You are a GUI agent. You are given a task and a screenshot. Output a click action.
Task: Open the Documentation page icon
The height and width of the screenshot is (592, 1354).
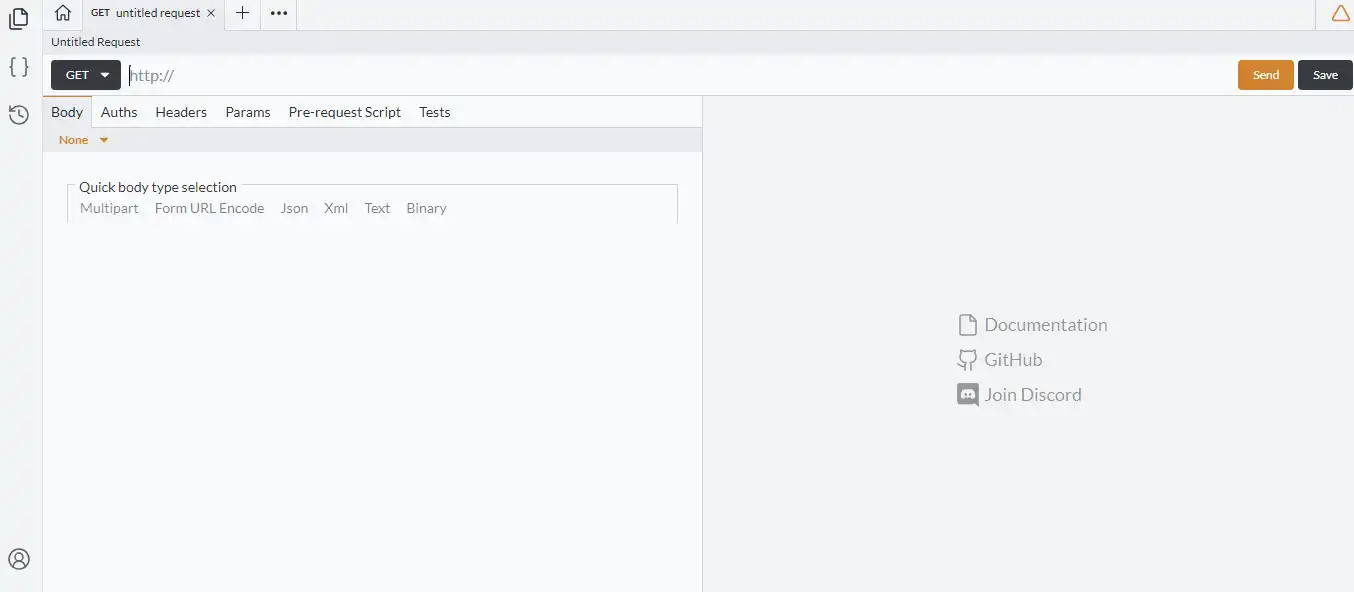(967, 325)
